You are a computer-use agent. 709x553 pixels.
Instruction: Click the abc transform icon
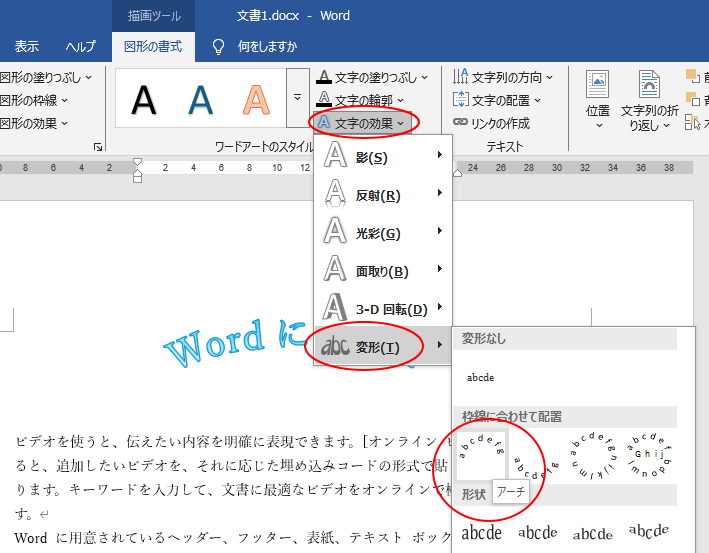pyautogui.click(x=335, y=346)
